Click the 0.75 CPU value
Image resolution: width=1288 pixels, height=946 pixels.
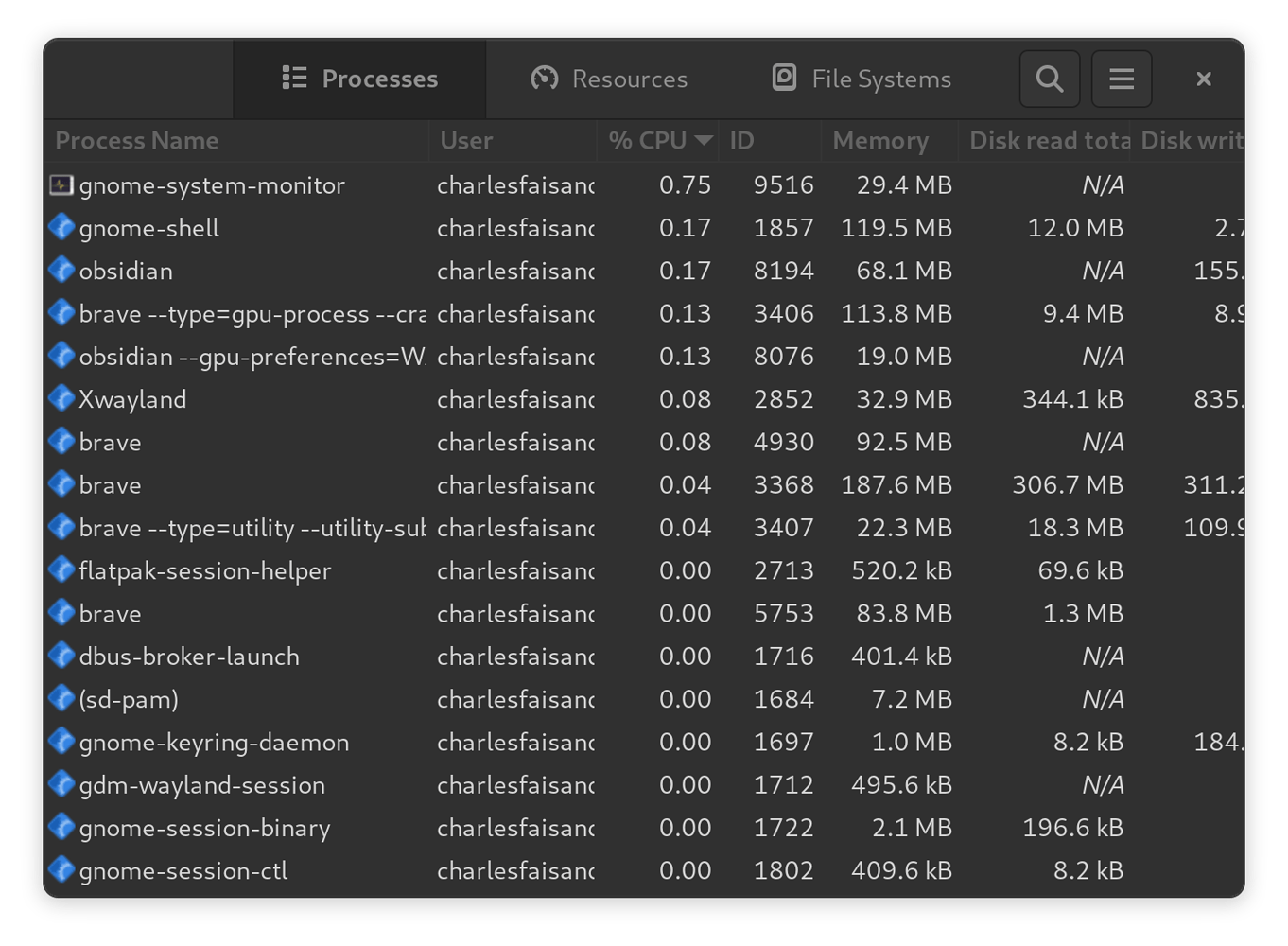685,185
